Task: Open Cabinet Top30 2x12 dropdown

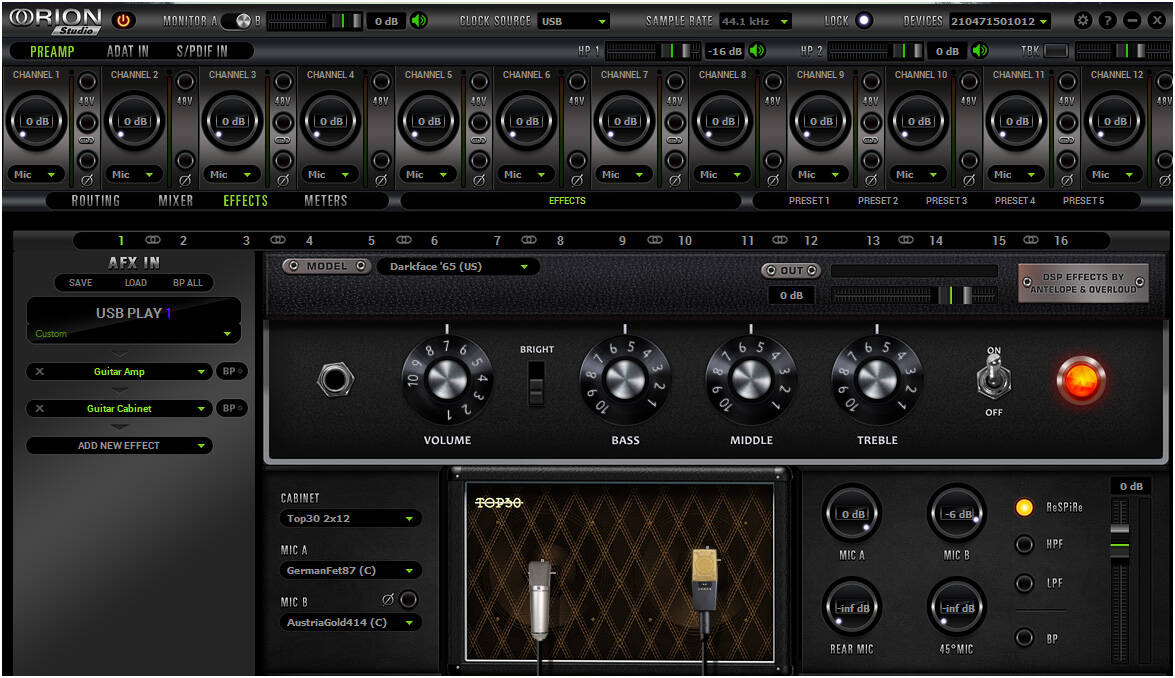Action: (x=350, y=518)
